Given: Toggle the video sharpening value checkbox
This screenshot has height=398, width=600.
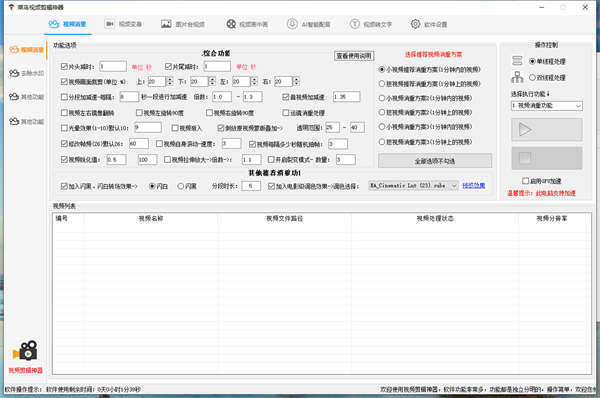Looking at the screenshot, I should coord(64,159).
